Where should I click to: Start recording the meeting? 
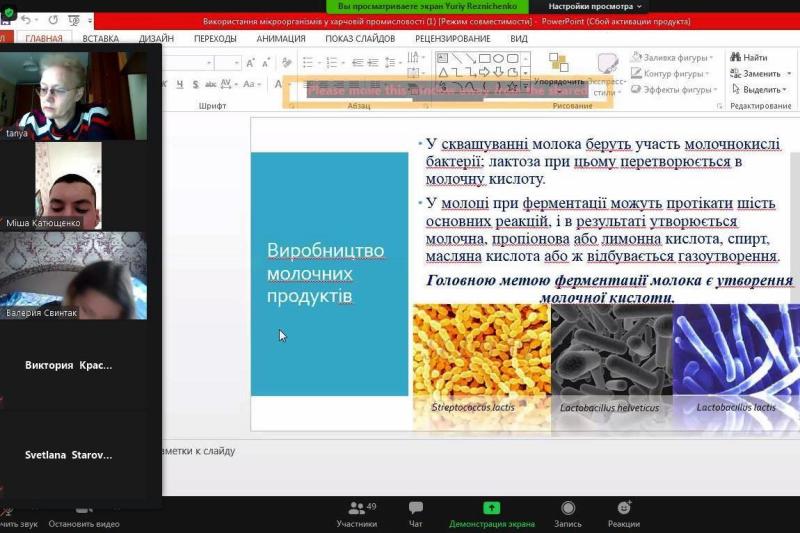pos(568,514)
